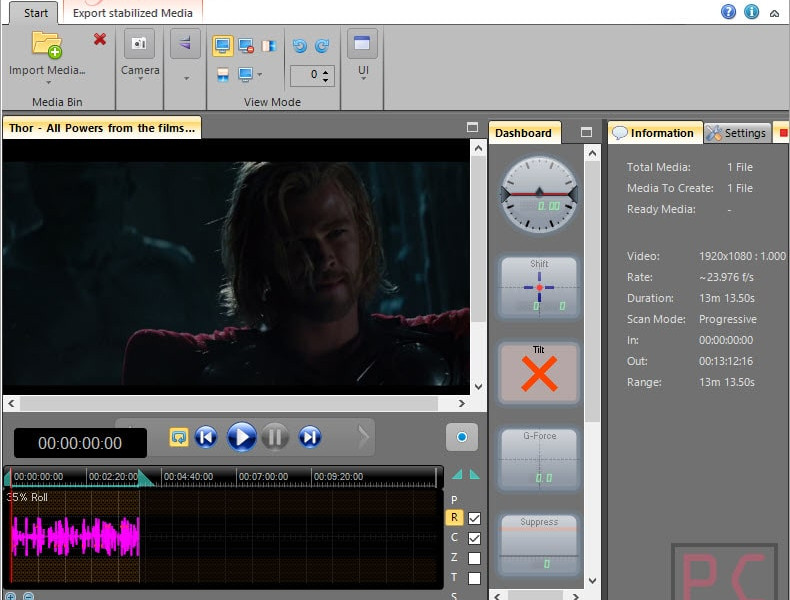Click the Suppress gauge
Image resolution: width=790 pixels, height=600 pixels.
point(539,544)
